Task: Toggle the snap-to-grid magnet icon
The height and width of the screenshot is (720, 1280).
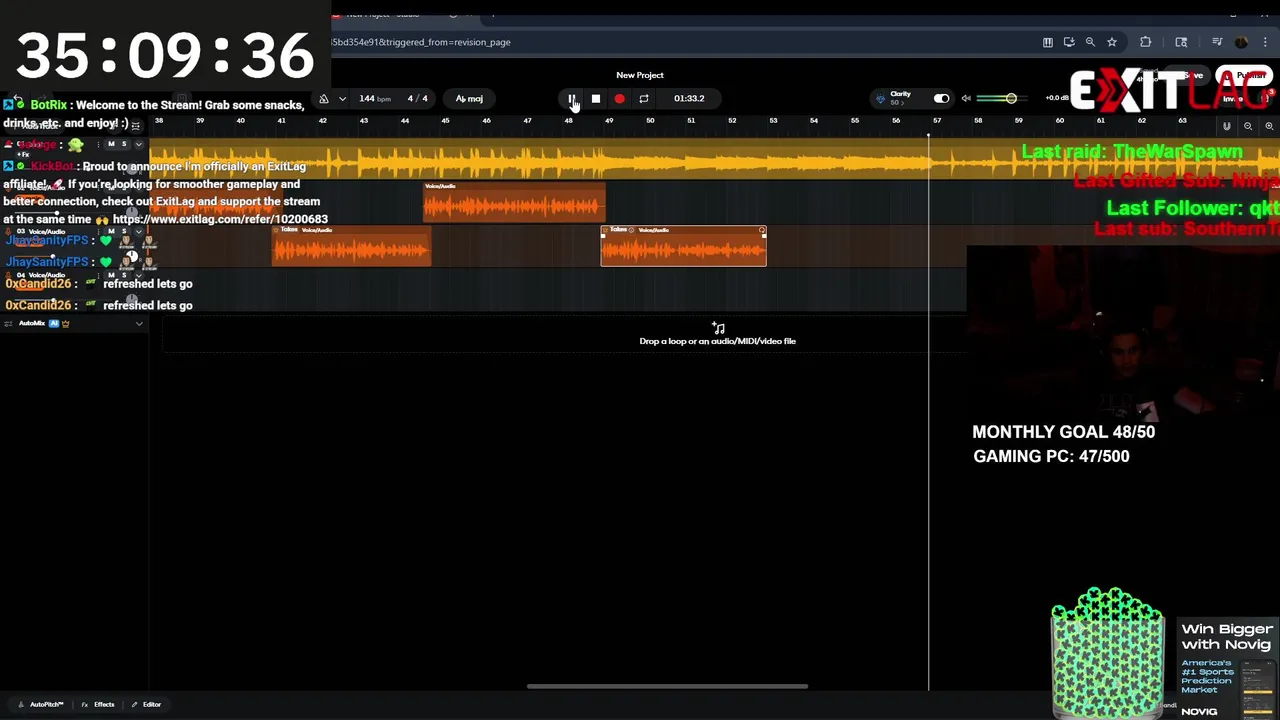Action: (1227, 127)
